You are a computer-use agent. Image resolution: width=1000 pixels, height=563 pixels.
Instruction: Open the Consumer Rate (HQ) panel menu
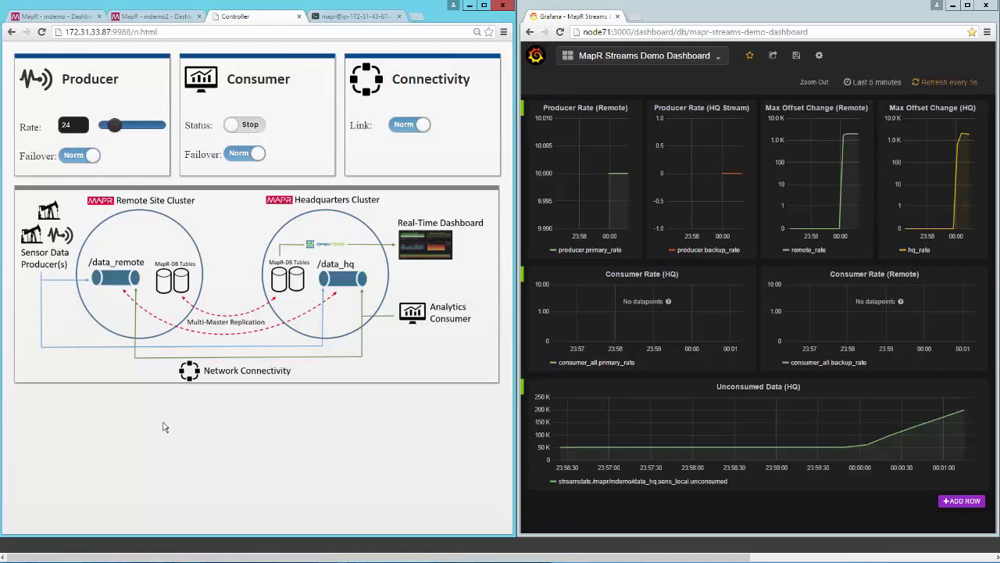point(642,274)
